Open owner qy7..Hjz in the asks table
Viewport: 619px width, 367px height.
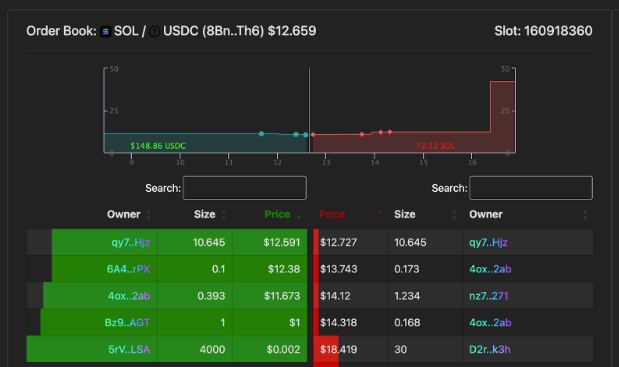[488, 242]
